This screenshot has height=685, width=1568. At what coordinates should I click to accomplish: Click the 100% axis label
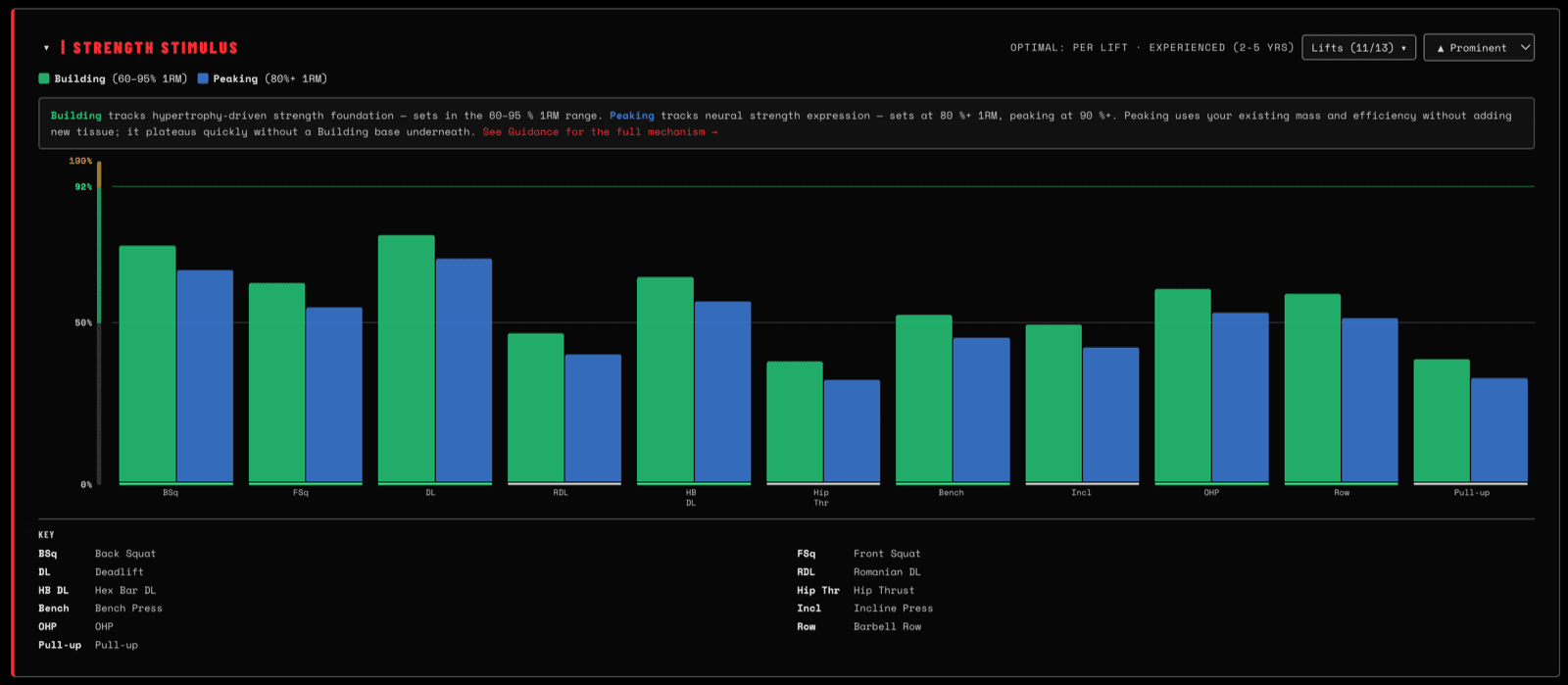[x=80, y=161]
